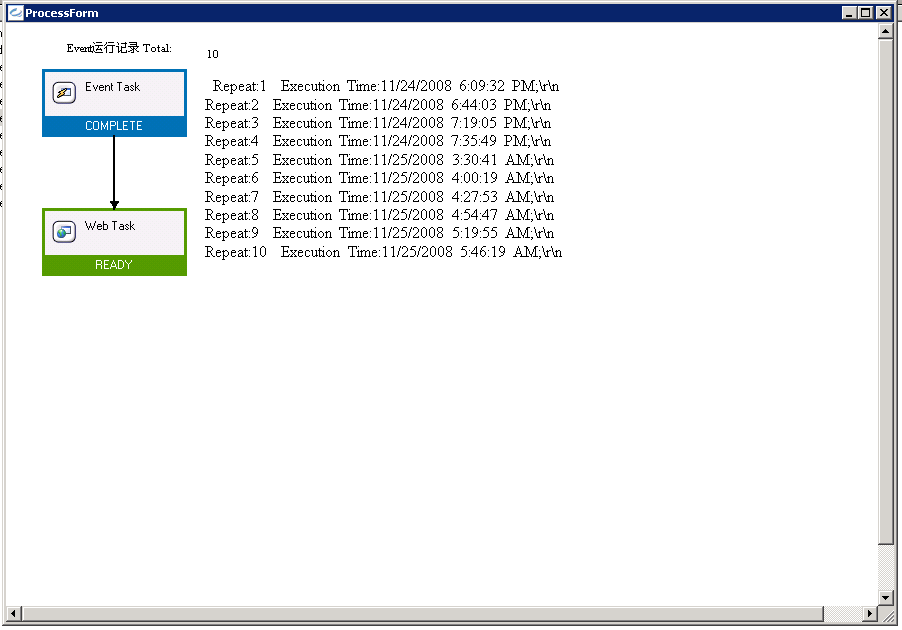The image size is (902, 630).
Task: Click the Repeat:10 entry at 5:46:19 AM
Action: coord(384,252)
